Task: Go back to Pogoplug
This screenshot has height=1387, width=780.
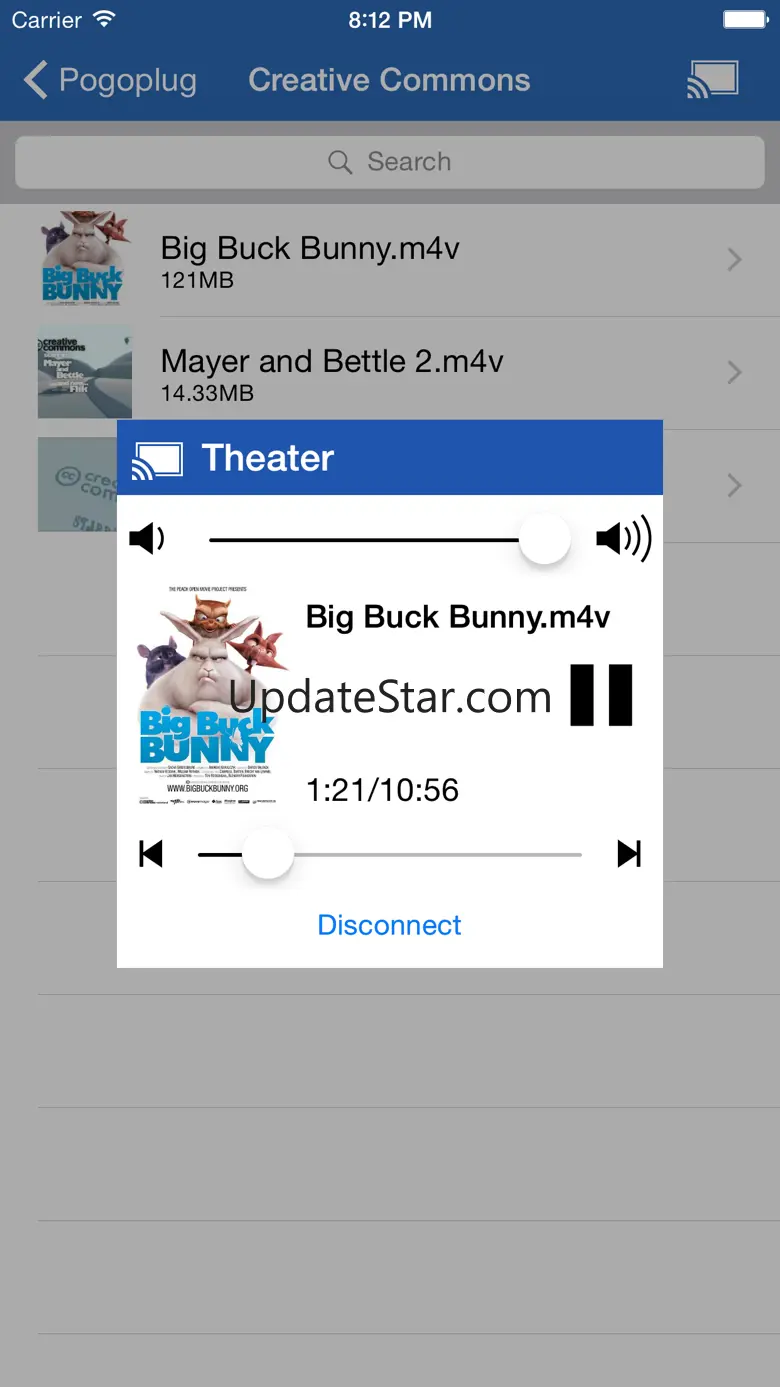Action: pyautogui.click(x=110, y=80)
